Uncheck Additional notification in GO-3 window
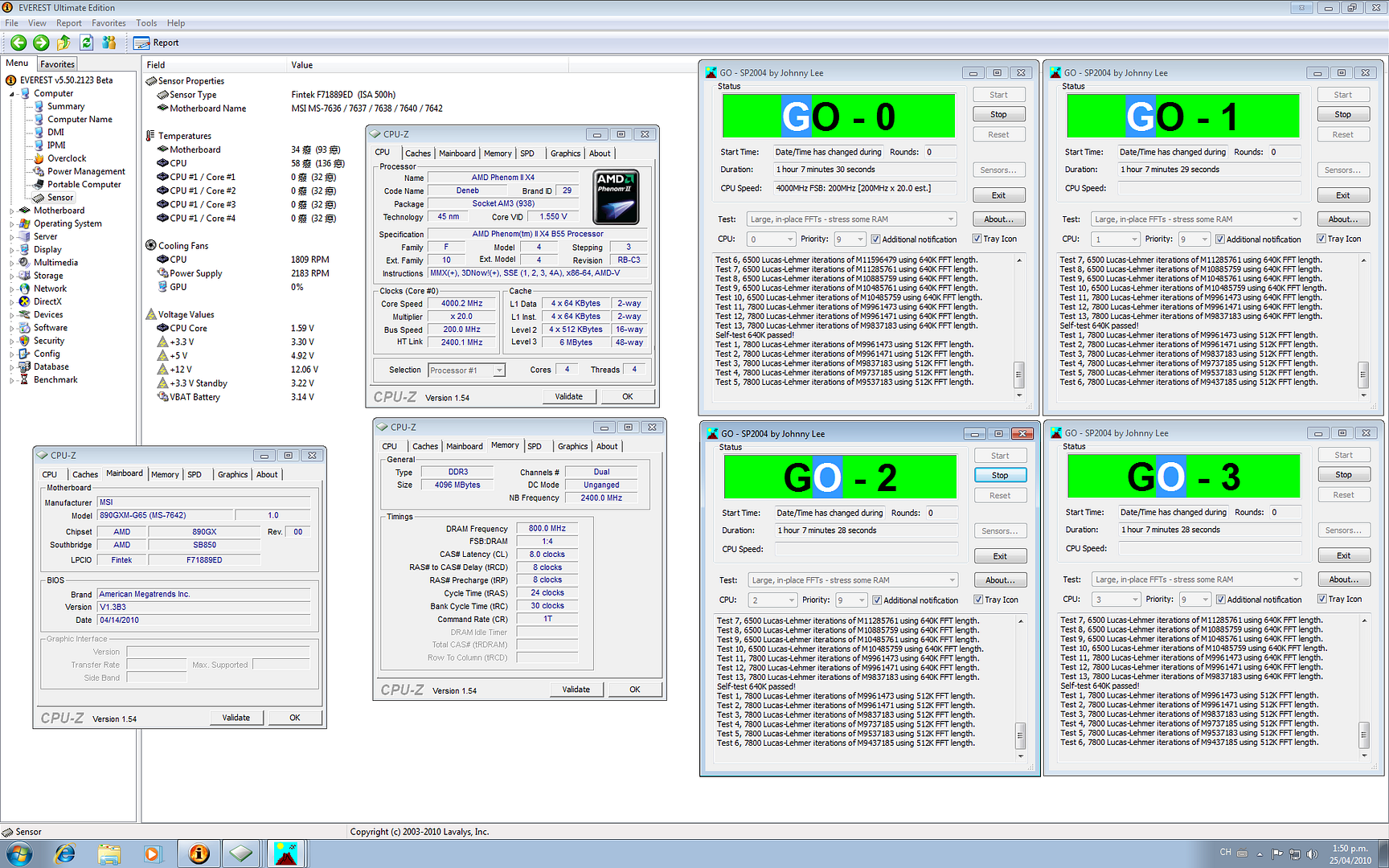 click(x=1221, y=599)
